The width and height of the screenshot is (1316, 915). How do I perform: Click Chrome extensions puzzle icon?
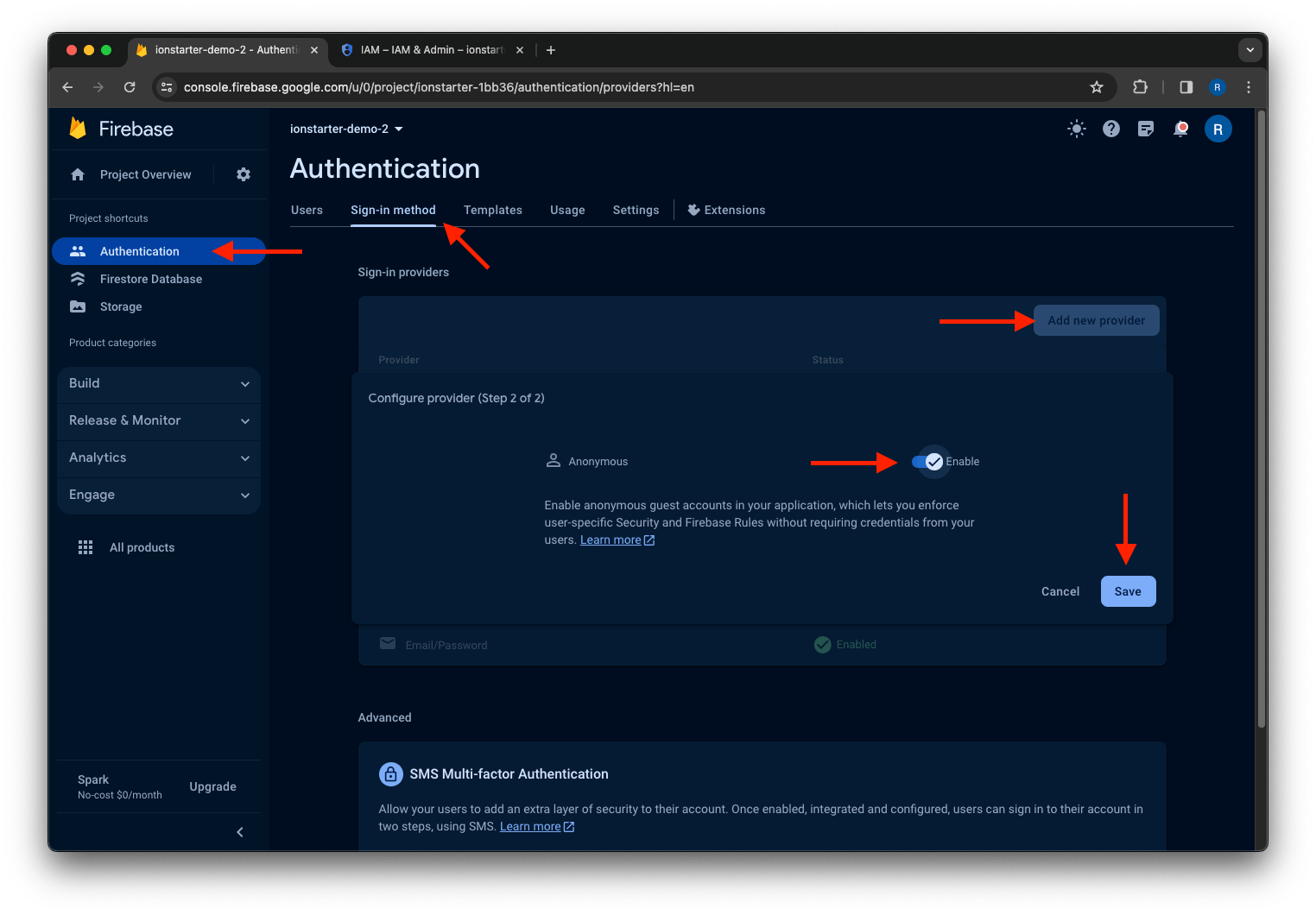(x=1140, y=87)
